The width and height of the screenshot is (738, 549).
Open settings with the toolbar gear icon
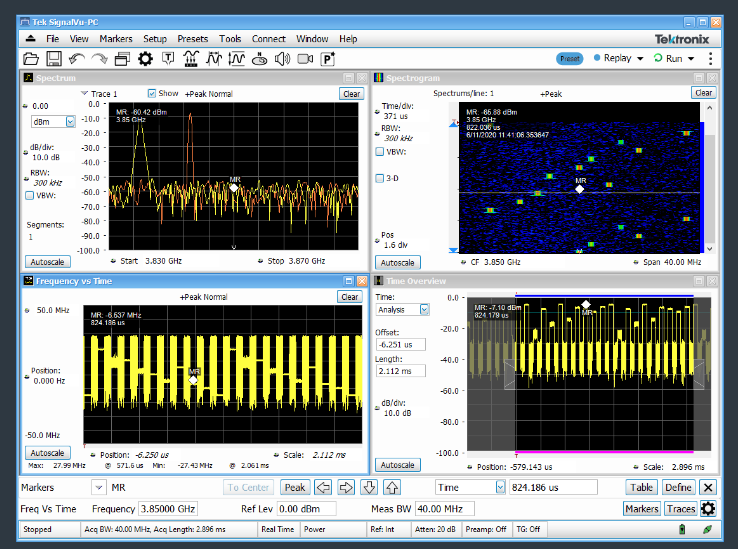point(145,59)
